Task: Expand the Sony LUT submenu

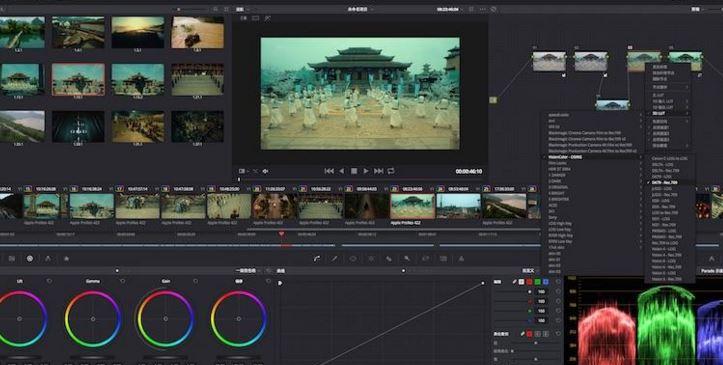Action: click(x=593, y=217)
